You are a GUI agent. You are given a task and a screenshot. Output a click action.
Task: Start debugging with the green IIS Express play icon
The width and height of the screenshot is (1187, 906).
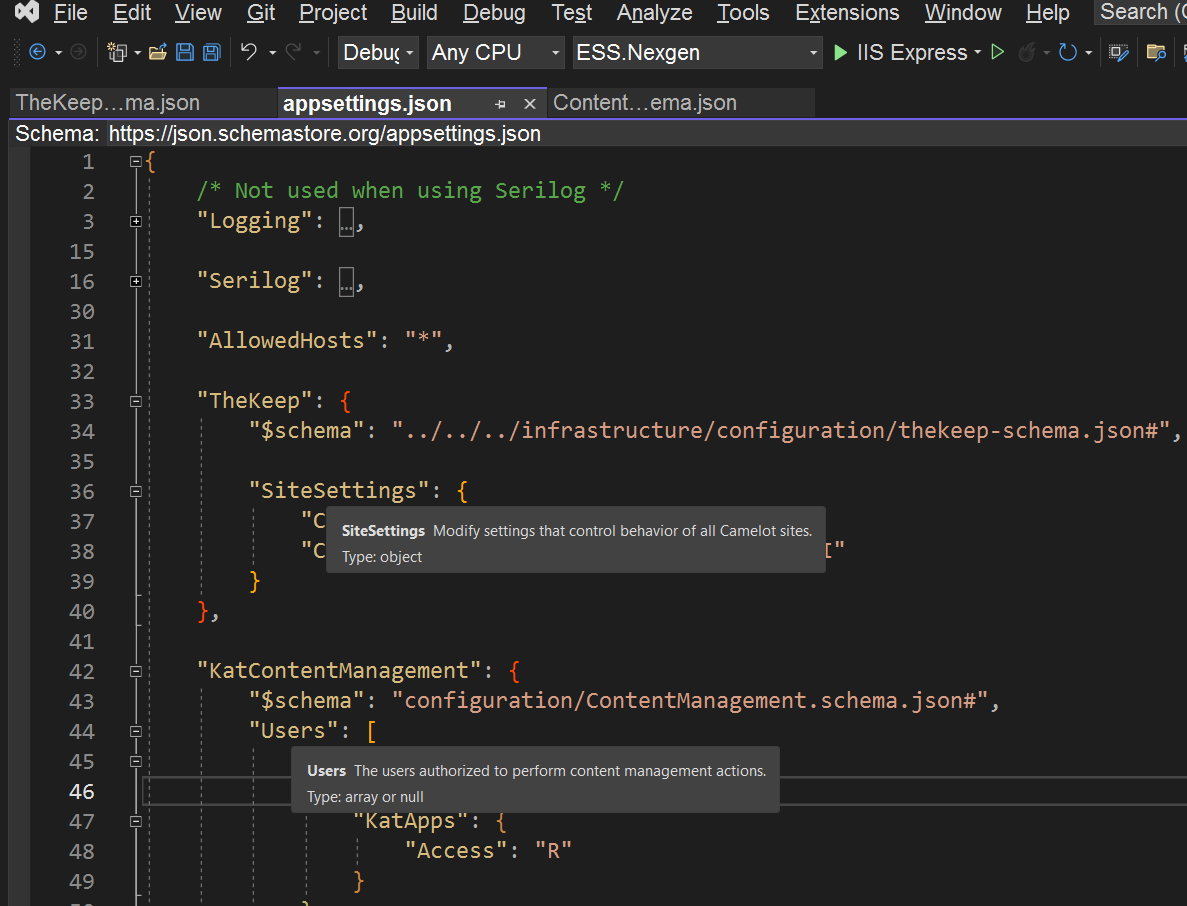(840, 52)
